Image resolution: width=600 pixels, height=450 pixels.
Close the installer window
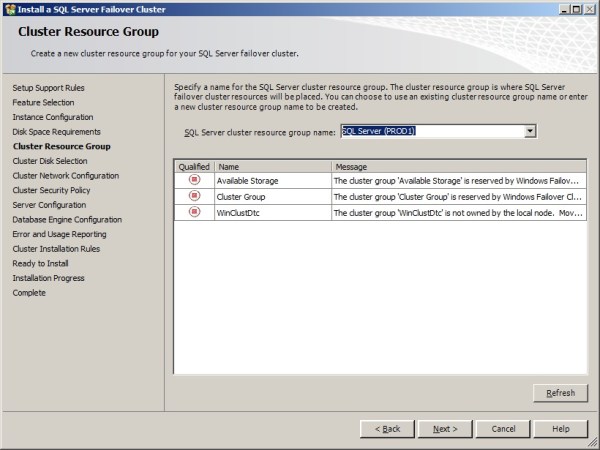(589, 9)
